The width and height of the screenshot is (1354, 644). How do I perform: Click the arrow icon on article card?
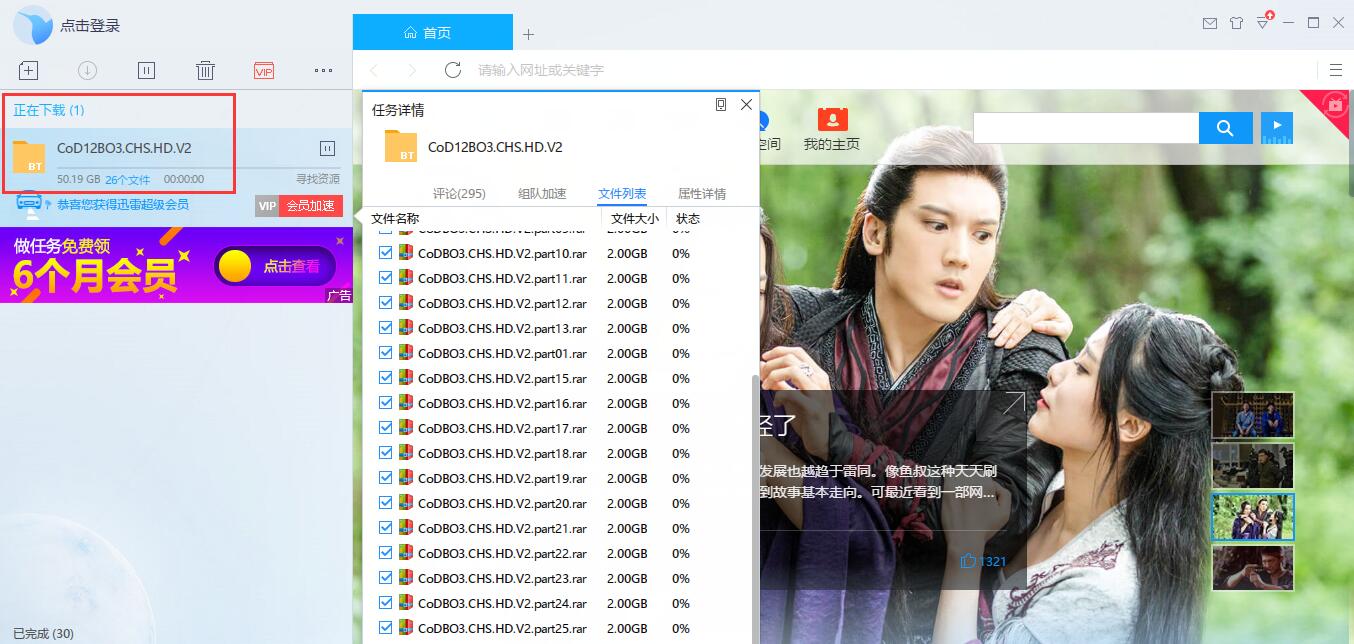pyautogui.click(x=1014, y=403)
